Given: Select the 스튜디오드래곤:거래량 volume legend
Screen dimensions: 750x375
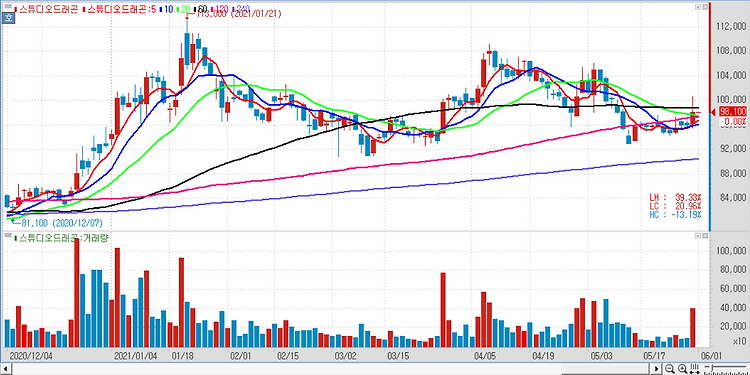Looking at the screenshot, I should [61, 237].
